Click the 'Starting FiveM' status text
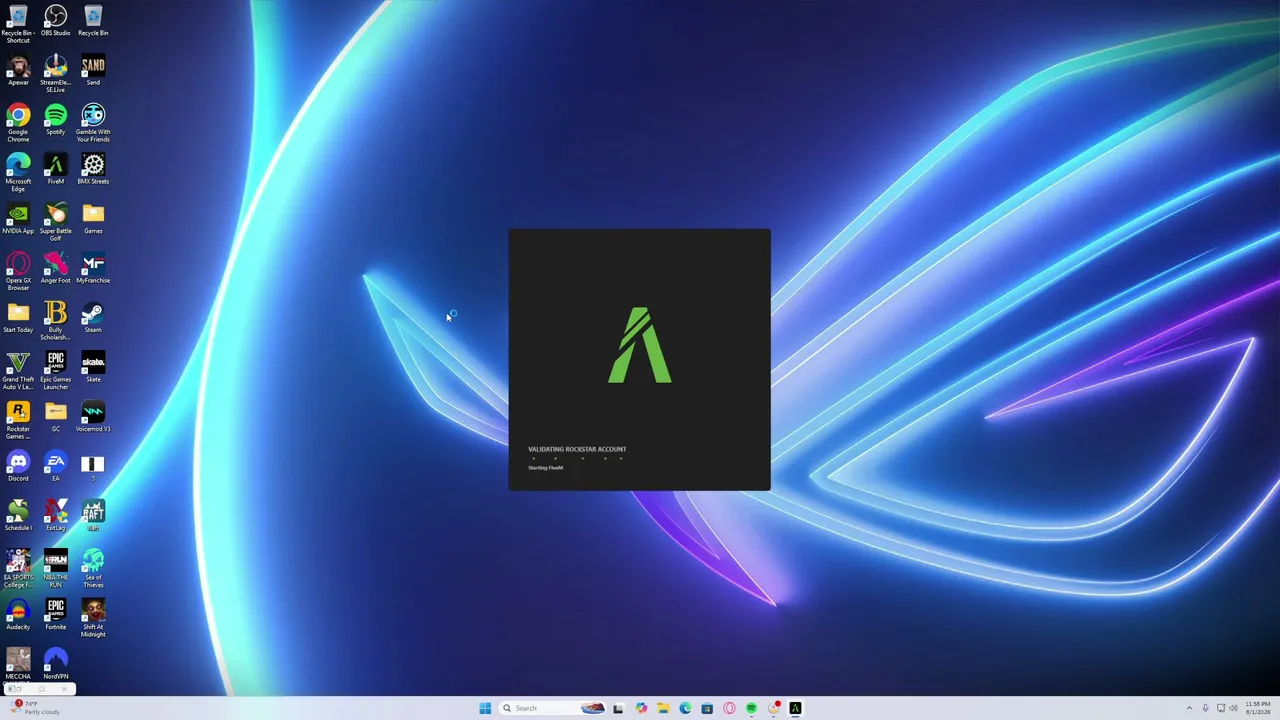Image resolution: width=1280 pixels, height=720 pixels. tap(545, 467)
